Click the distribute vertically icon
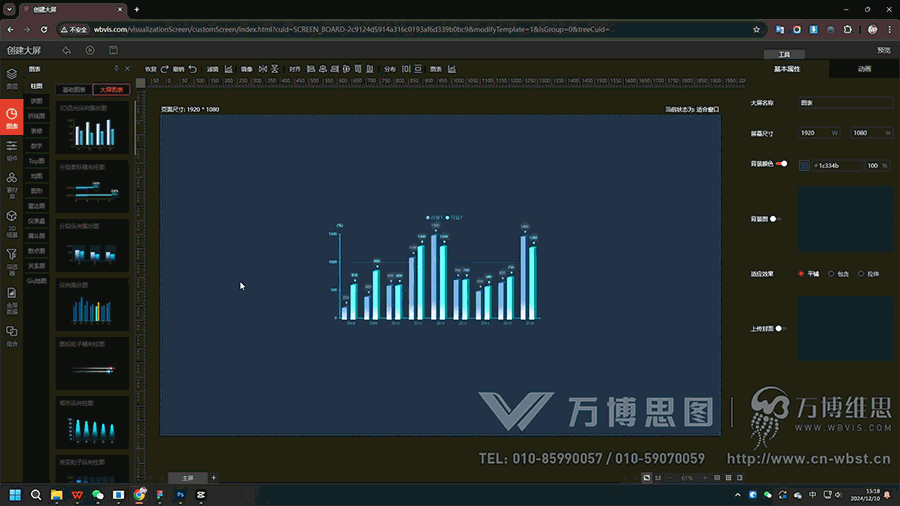Viewport: 900px width, 506px height. 418,69
